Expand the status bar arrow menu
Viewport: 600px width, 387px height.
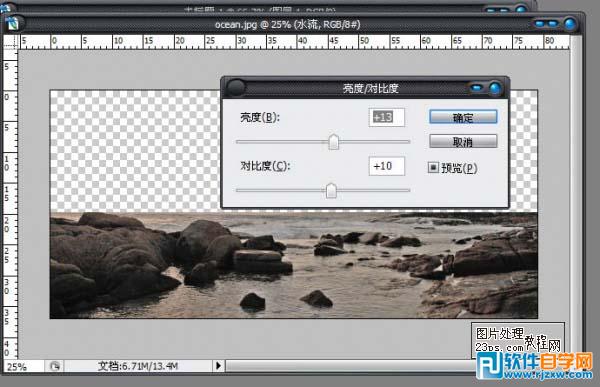pyautogui.click(x=218, y=366)
